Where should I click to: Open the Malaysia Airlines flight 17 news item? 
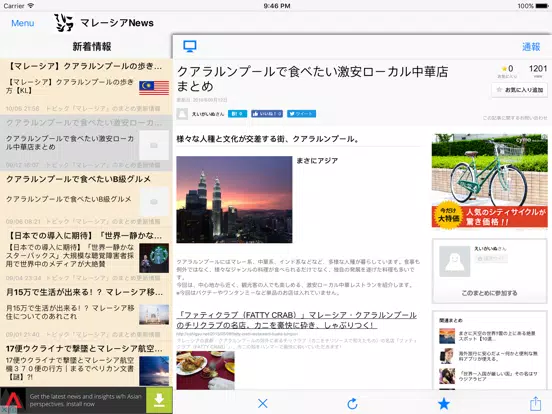[86, 364]
